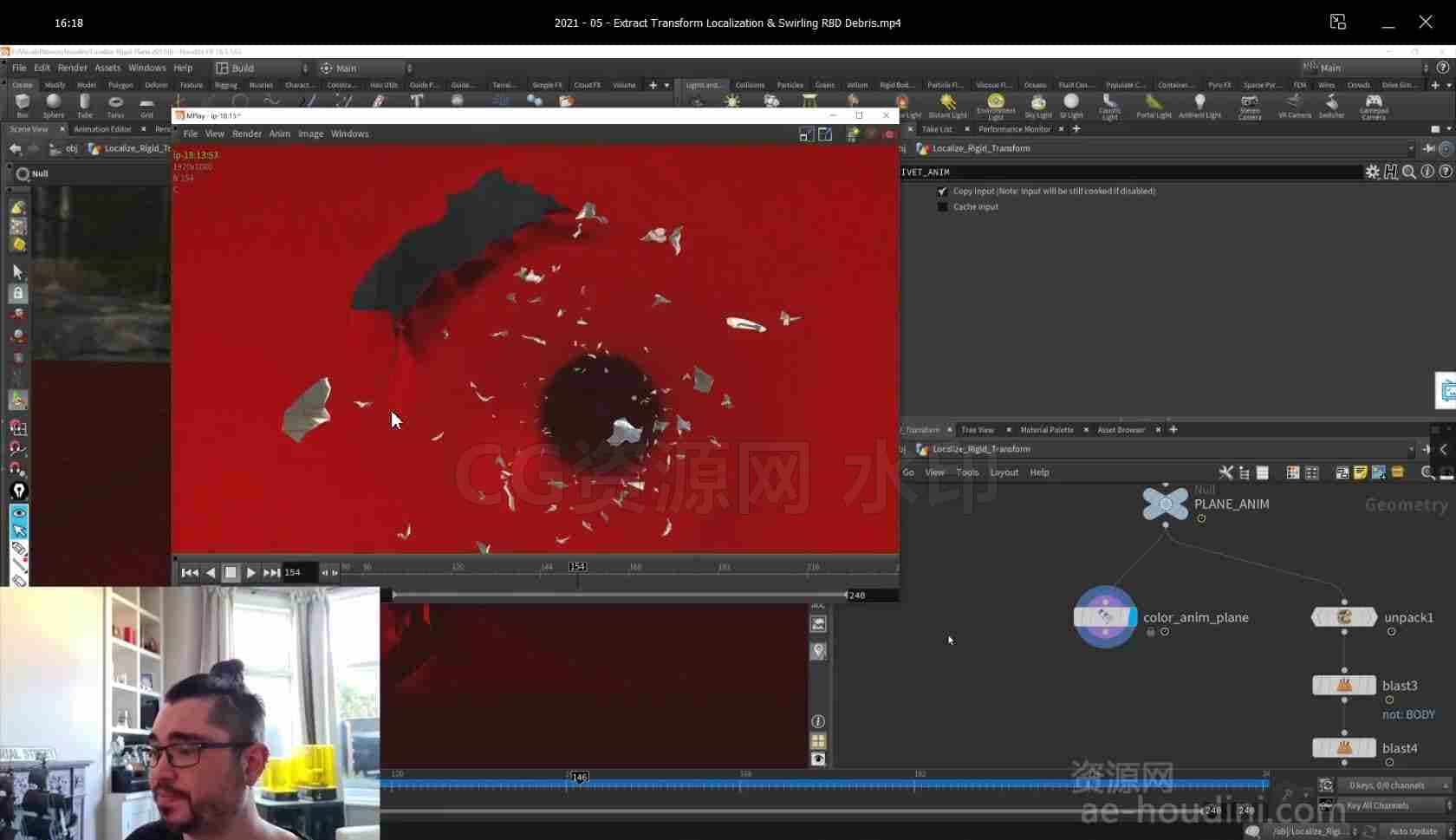The width and height of the screenshot is (1456, 840).
Task: Open the Auto Update dropdown
Action: tap(1417, 831)
